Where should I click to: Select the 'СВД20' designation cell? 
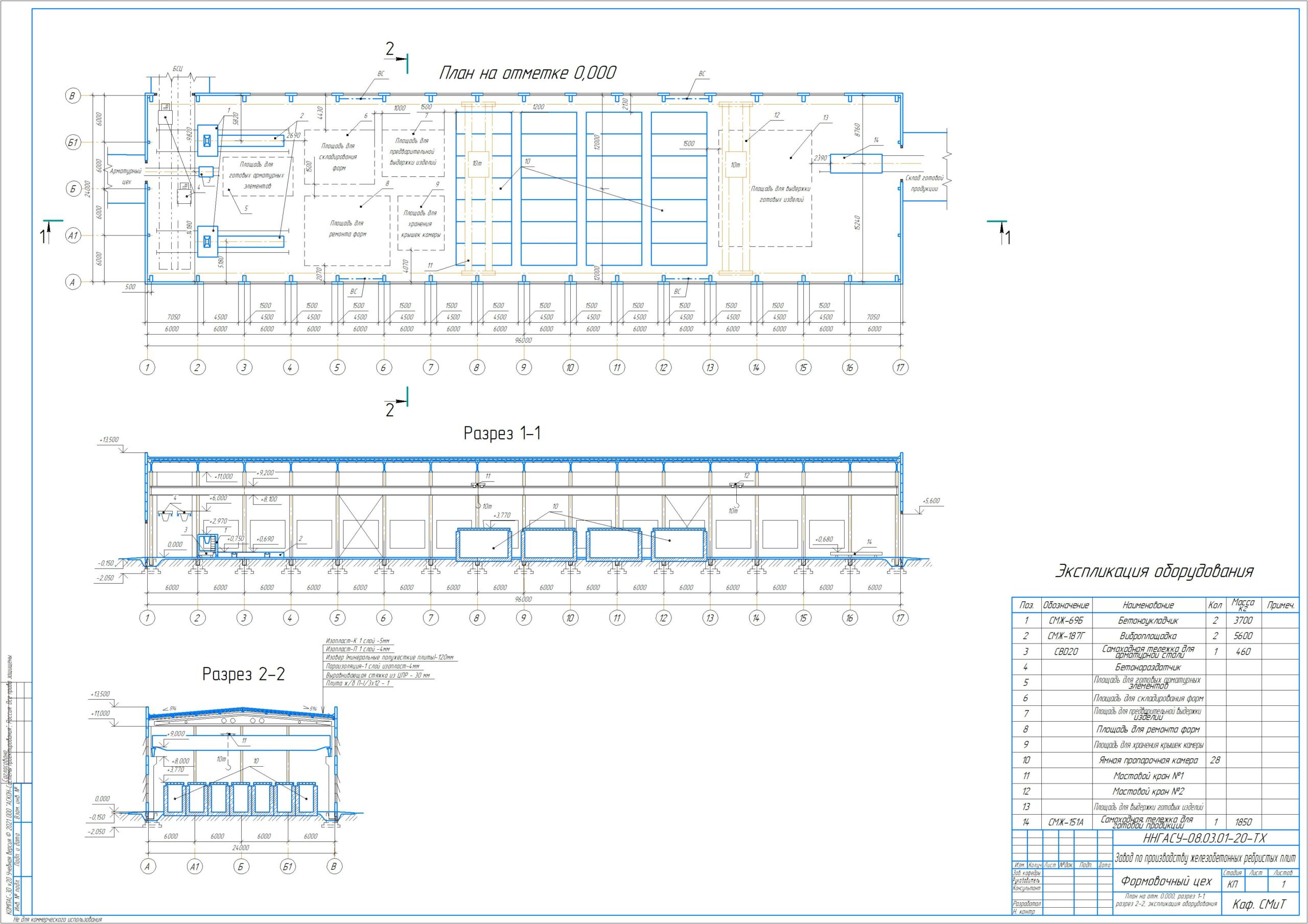[1066, 652]
